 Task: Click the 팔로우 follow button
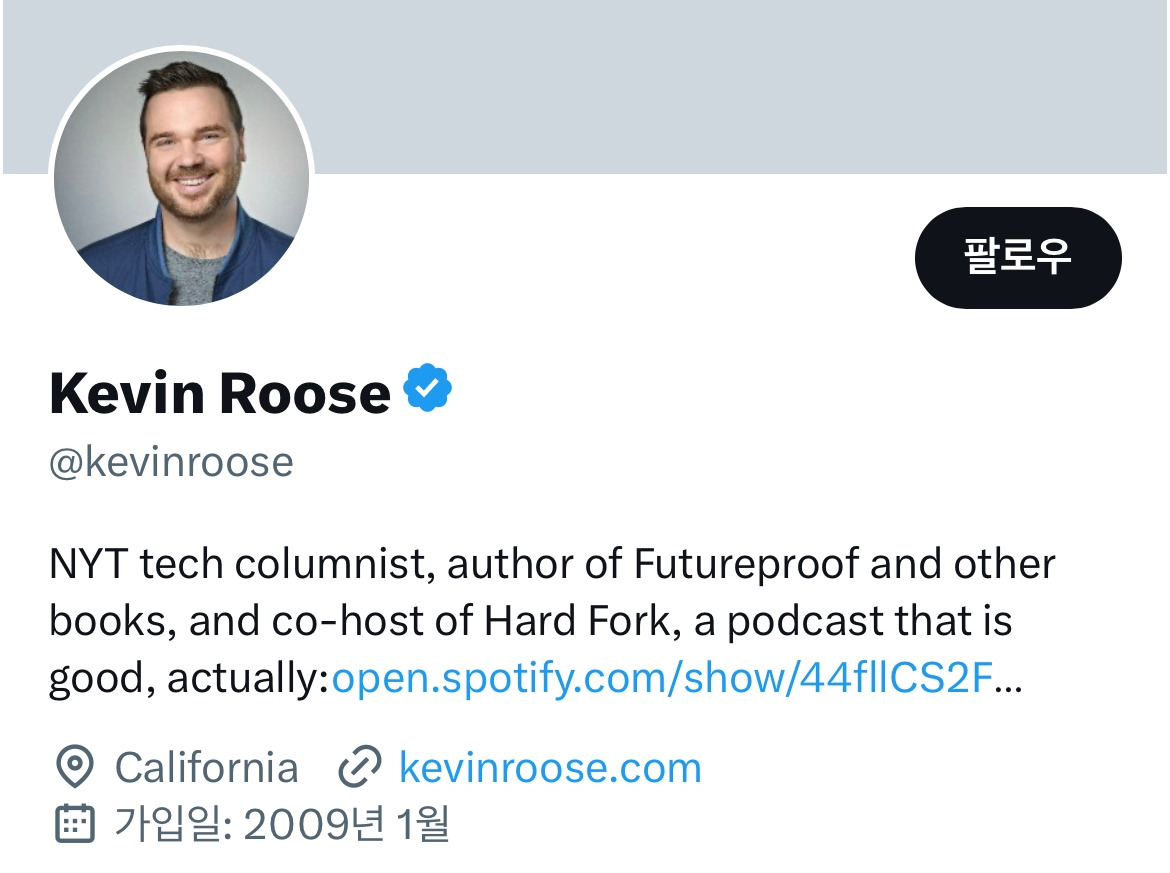point(1018,257)
